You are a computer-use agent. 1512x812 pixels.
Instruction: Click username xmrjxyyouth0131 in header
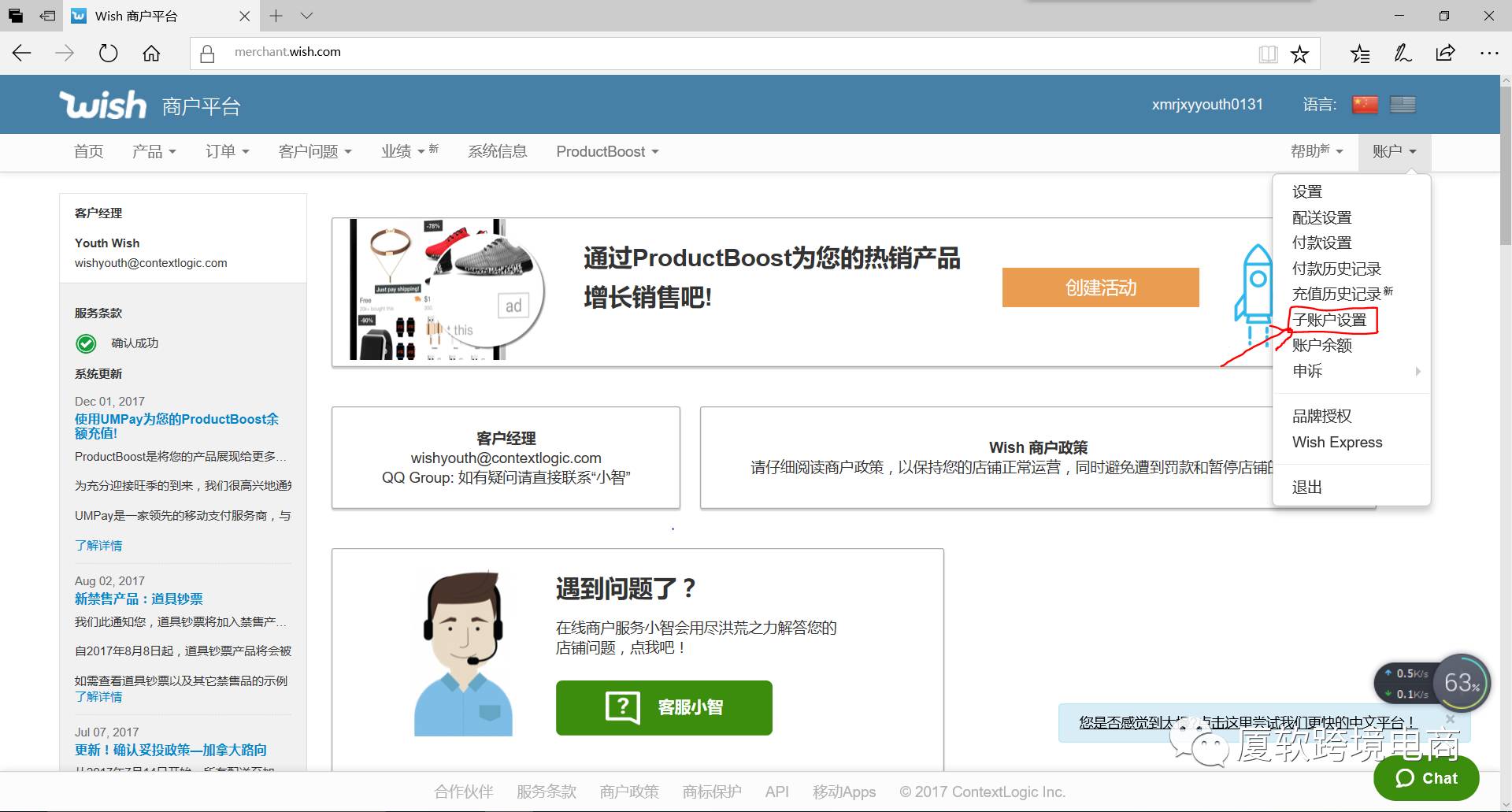tap(1207, 105)
